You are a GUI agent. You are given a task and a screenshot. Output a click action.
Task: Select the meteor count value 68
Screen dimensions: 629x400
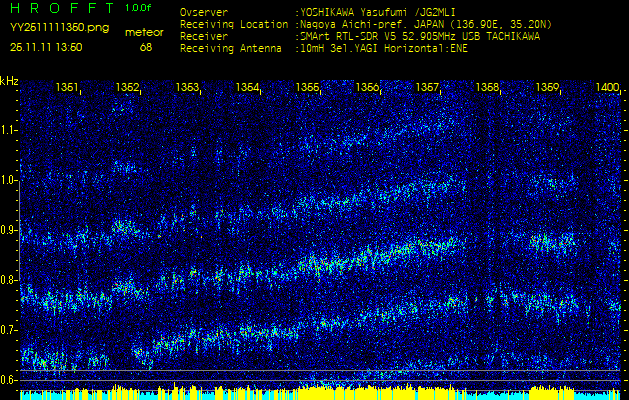point(146,47)
